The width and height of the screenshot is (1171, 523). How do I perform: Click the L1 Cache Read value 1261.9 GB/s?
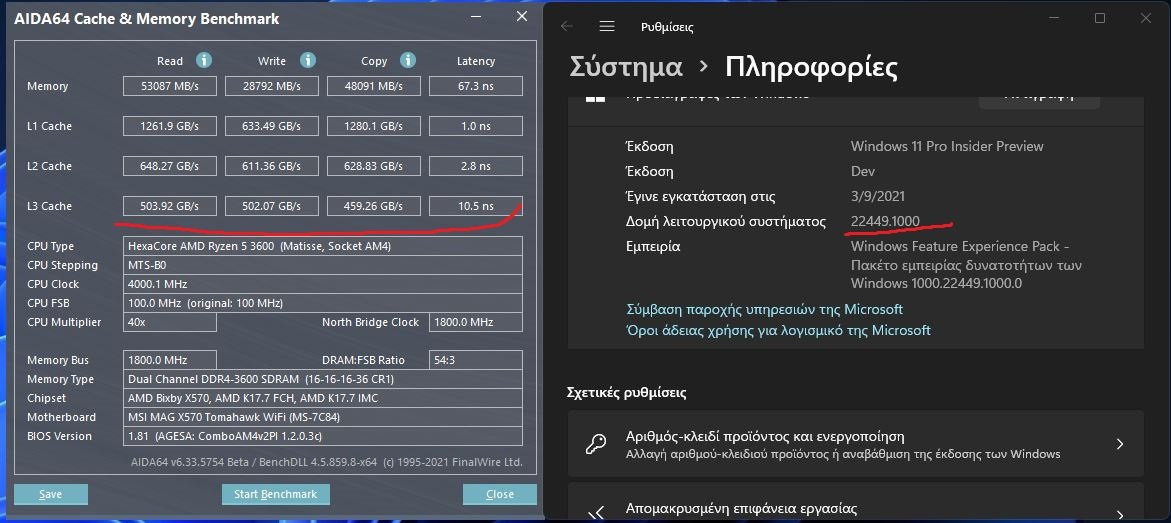pos(170,126)
